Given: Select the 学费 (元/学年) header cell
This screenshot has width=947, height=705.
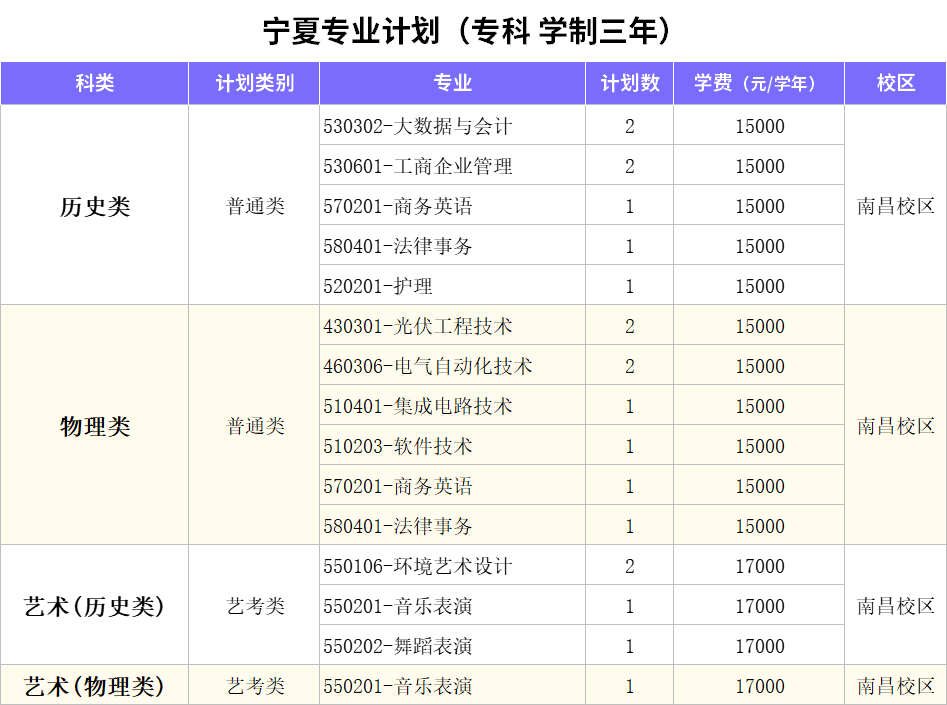Looking at the screenshot, I should 758,84.
